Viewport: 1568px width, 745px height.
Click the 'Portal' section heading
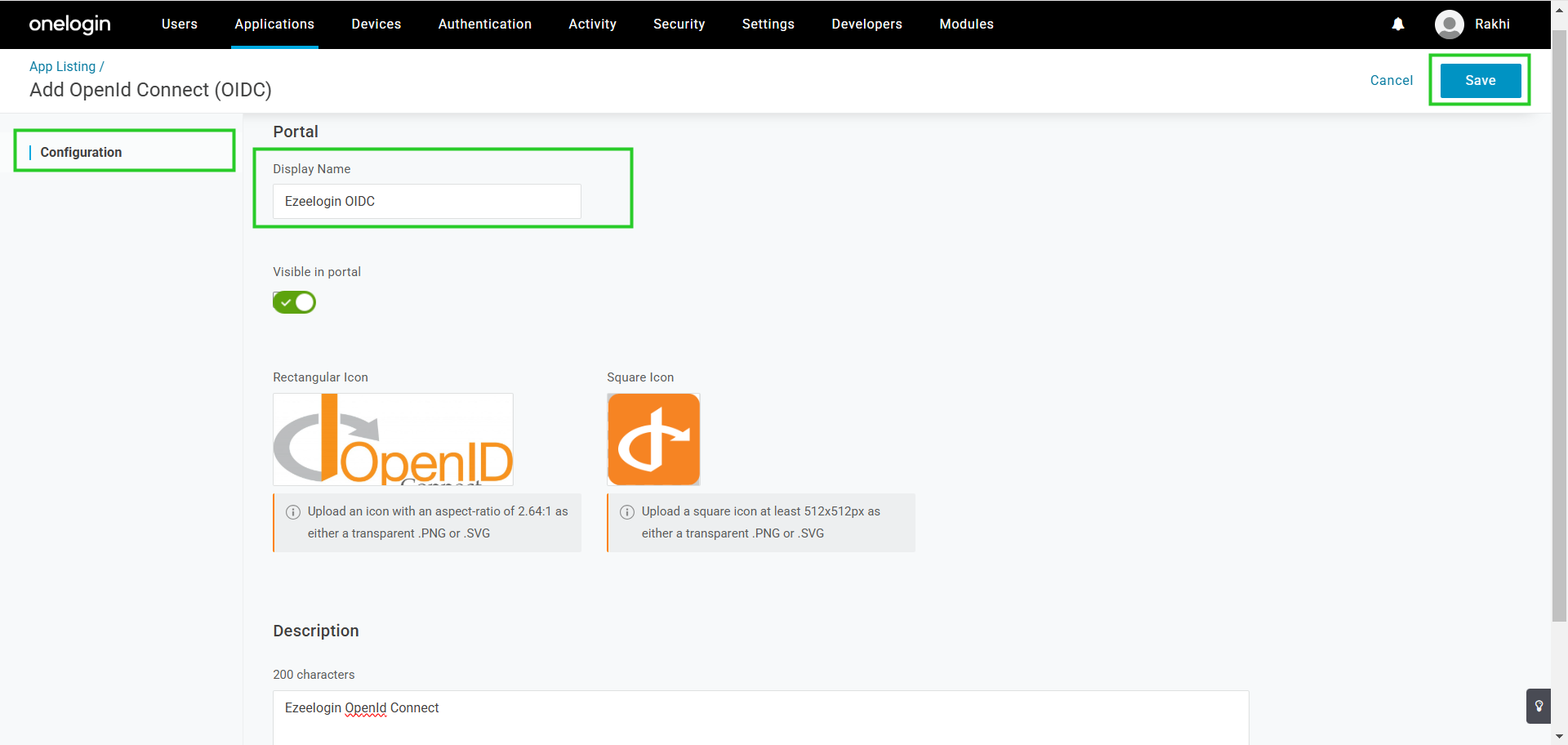[x=296, y=132]
